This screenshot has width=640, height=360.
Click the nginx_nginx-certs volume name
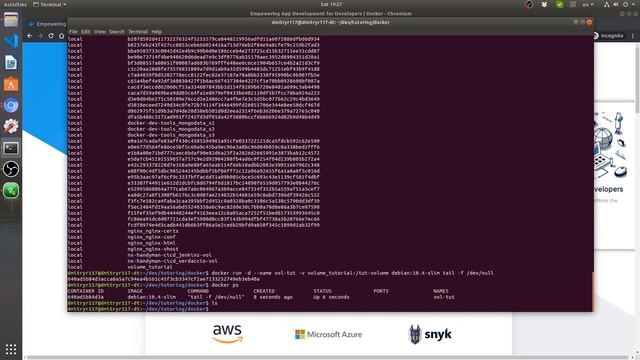[x=153, y=231]
